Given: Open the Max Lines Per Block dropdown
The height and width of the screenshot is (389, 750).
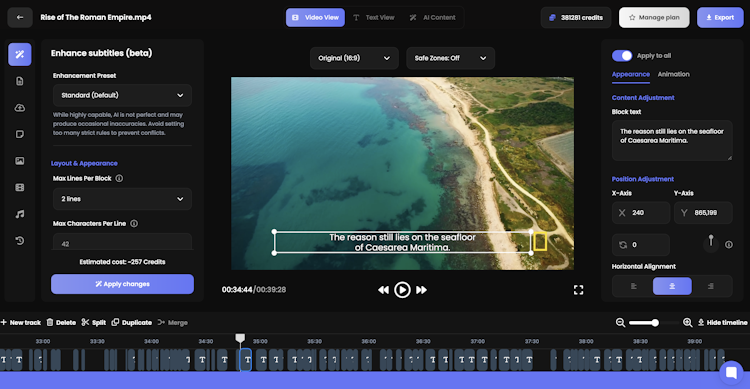Looking at the screenshot, I should tap(122, 199).
